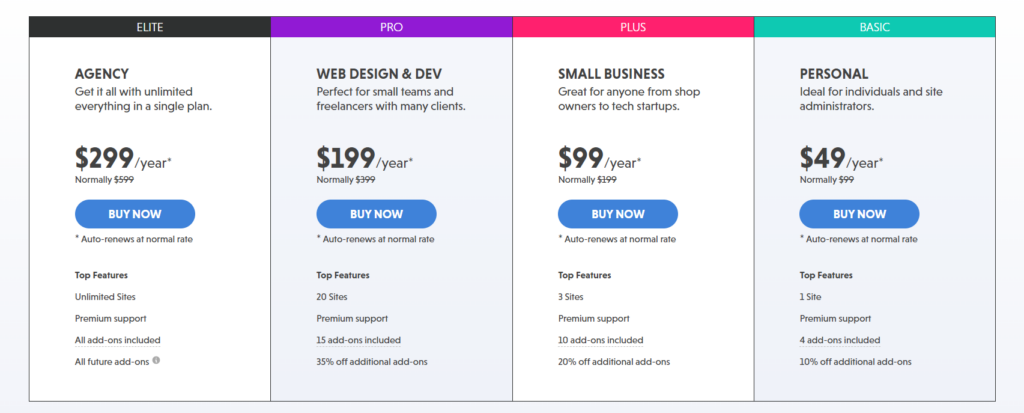Click the info icon beside All future add-ons
Screen dimensions: 1024x413
click(x=156, y=360)
